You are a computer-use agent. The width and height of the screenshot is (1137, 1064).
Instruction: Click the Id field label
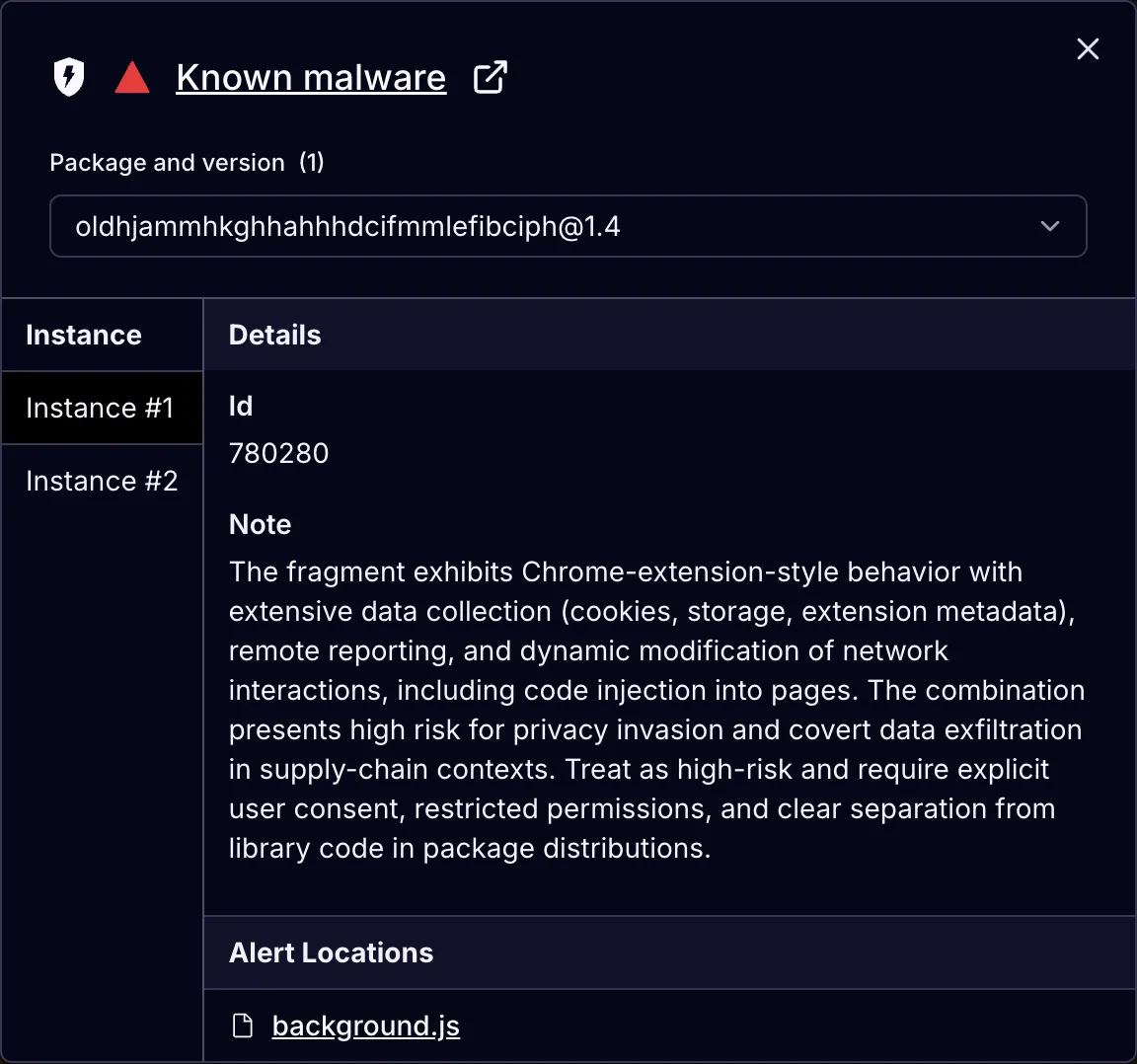241,406
